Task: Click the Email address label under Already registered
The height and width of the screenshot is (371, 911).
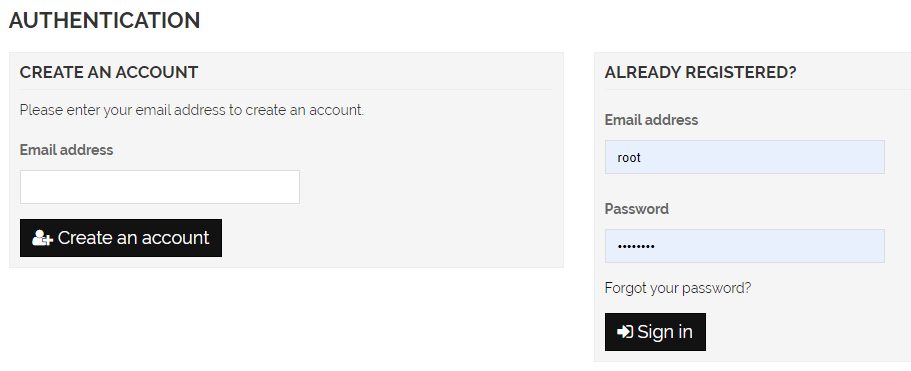Action: (651, 120)
